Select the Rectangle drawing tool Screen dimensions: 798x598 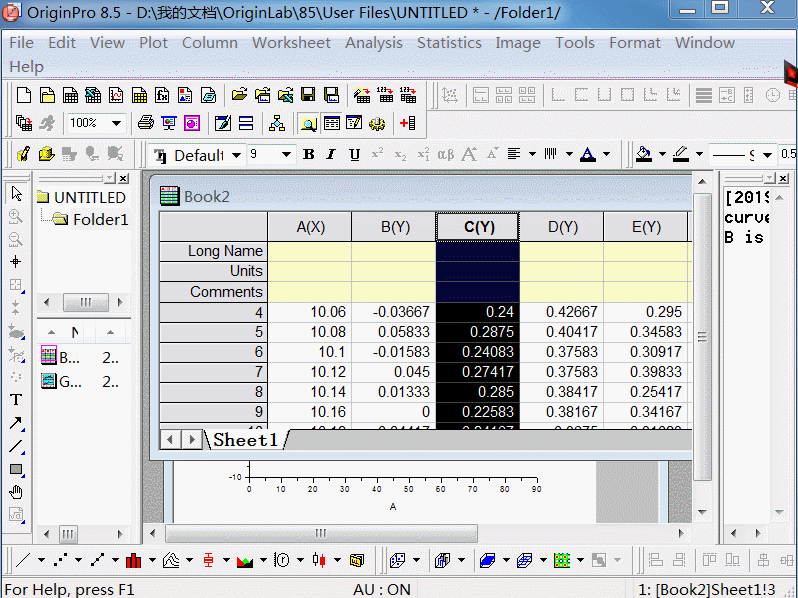pyautogui.click(x=16, y=469)
